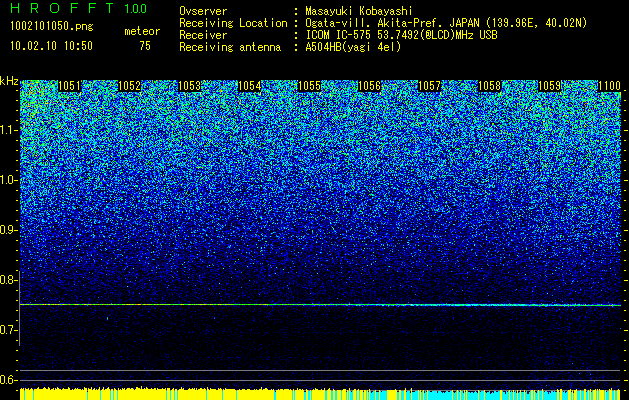629x400 pixels.
Task: Click the 1058 time marker
Action: click(489, 86)
